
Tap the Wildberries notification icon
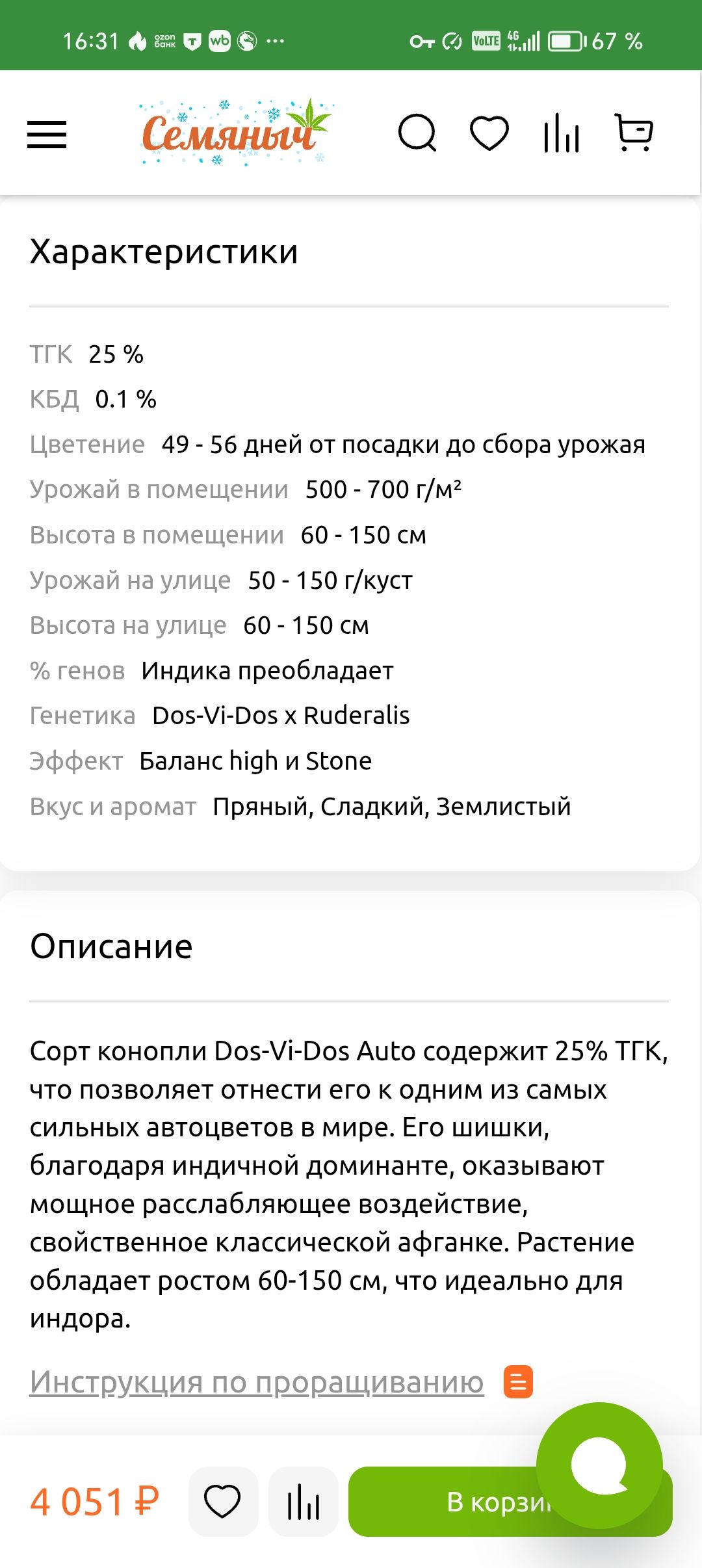(x=220, y=42)
